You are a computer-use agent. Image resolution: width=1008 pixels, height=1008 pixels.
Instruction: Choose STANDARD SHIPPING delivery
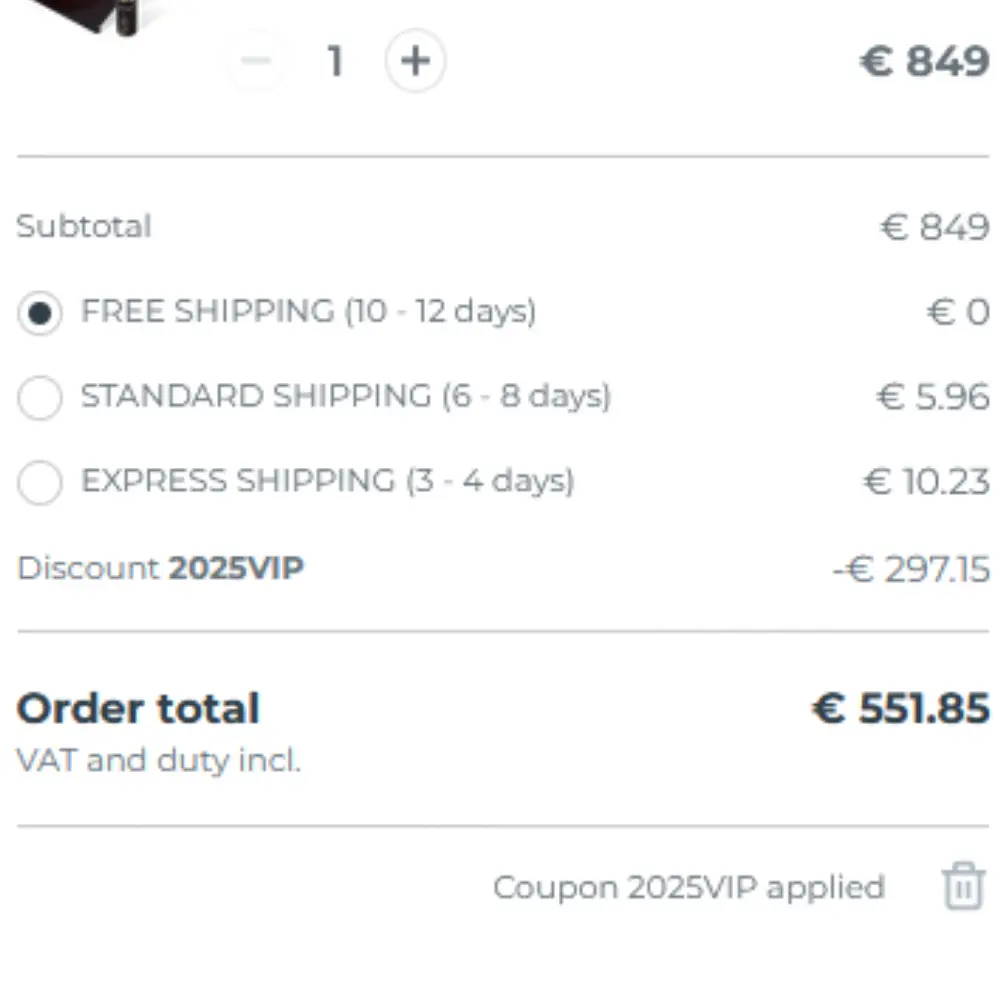(x=40, y=397)
